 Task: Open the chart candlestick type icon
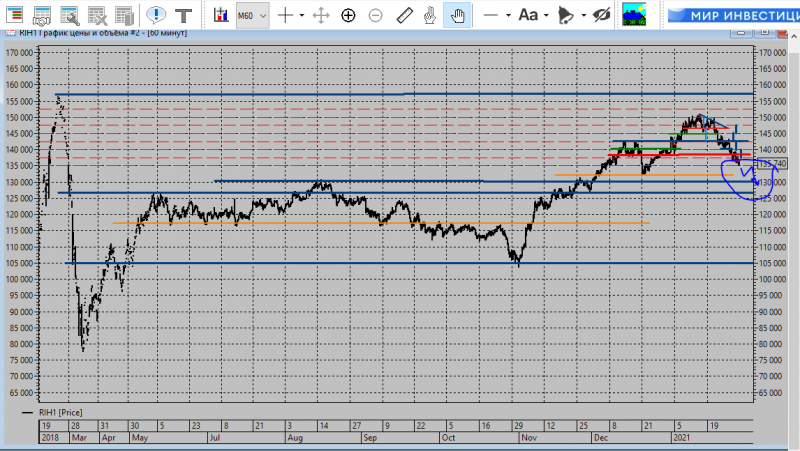(221, 15)
